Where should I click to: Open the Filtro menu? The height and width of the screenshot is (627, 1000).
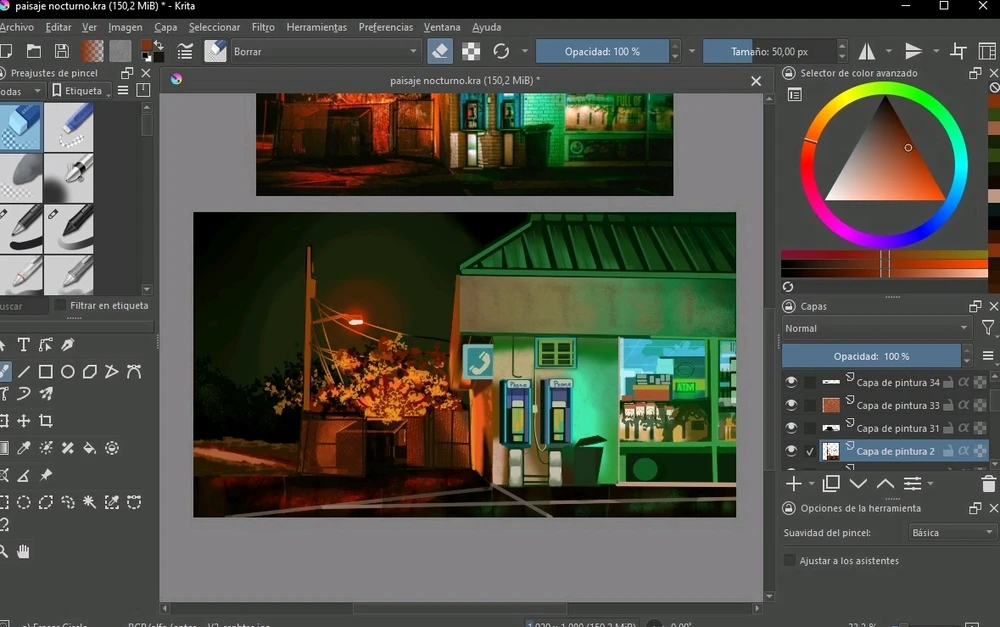coord(263,27)
